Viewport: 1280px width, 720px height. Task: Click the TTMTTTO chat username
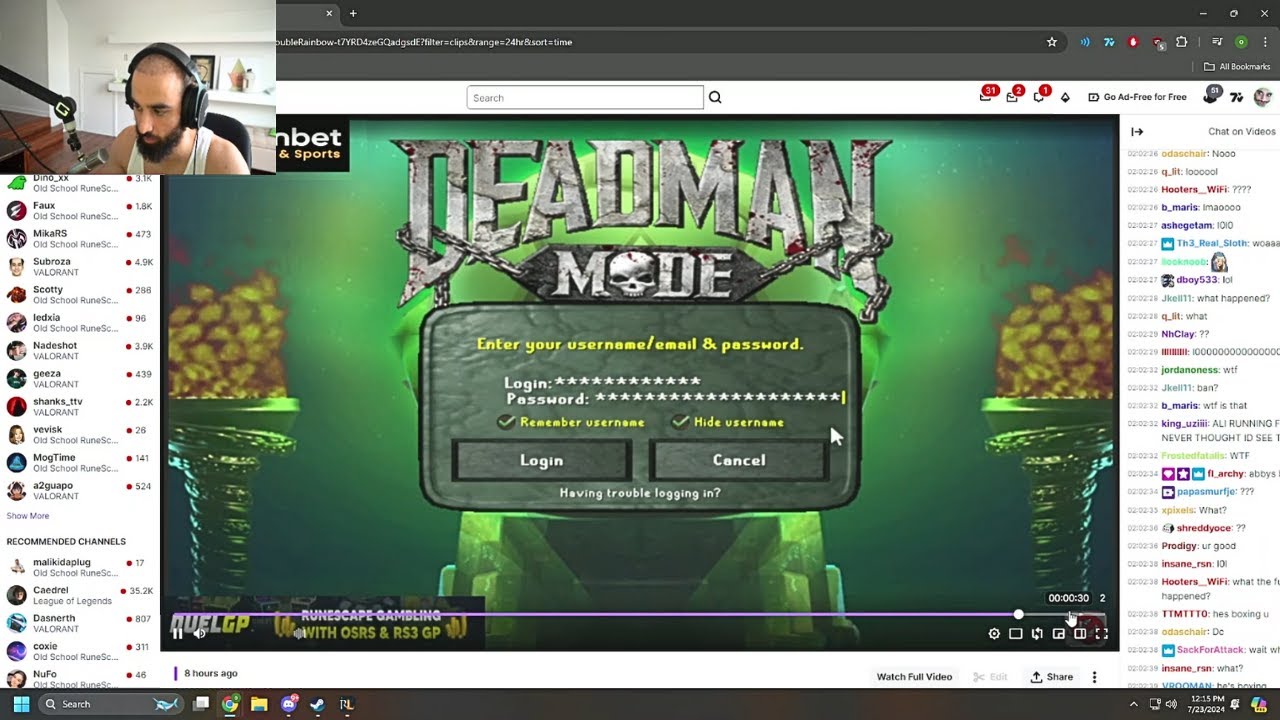[x=1185, y=613]
